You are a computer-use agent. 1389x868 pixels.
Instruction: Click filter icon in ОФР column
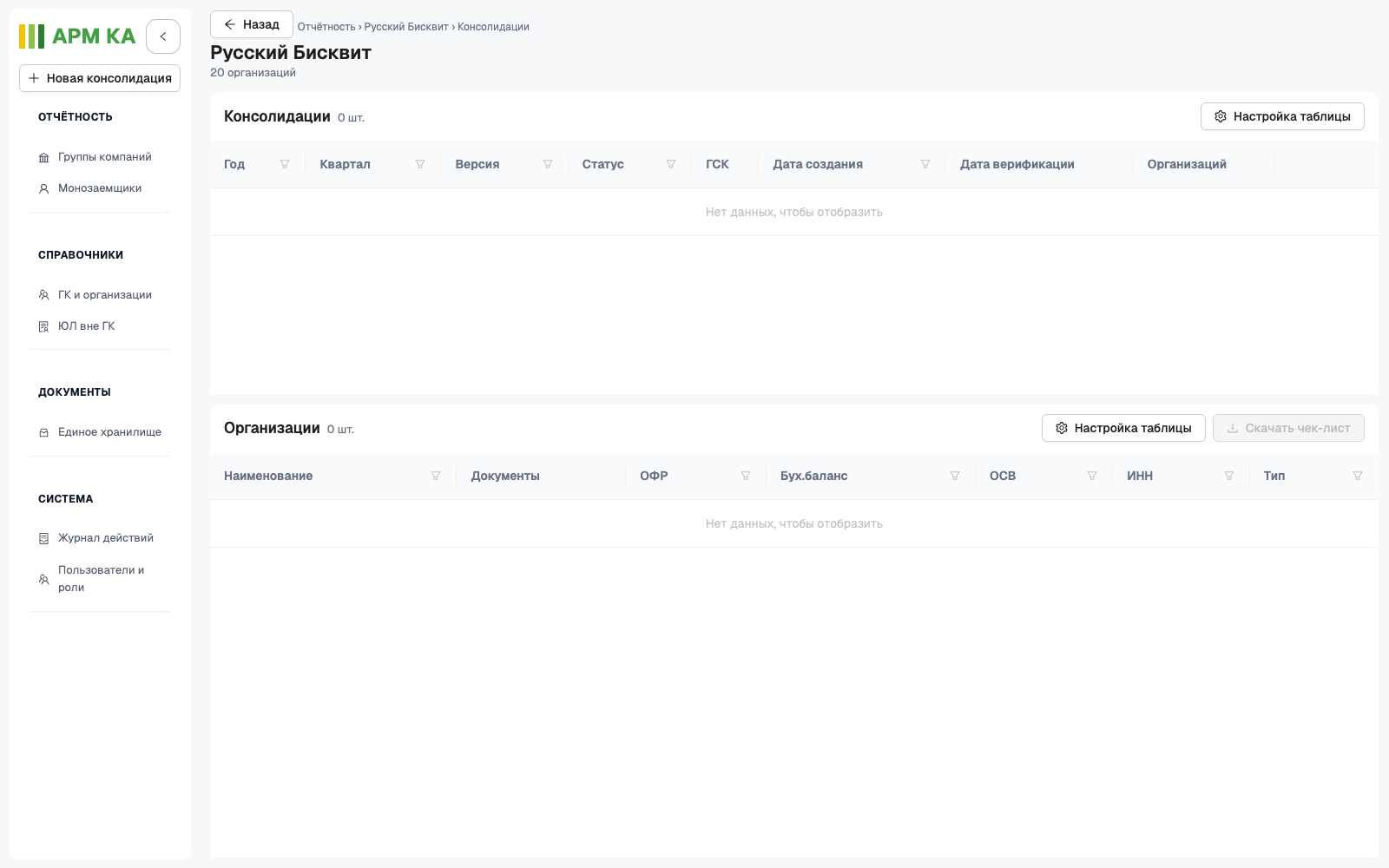coord(746,476)
